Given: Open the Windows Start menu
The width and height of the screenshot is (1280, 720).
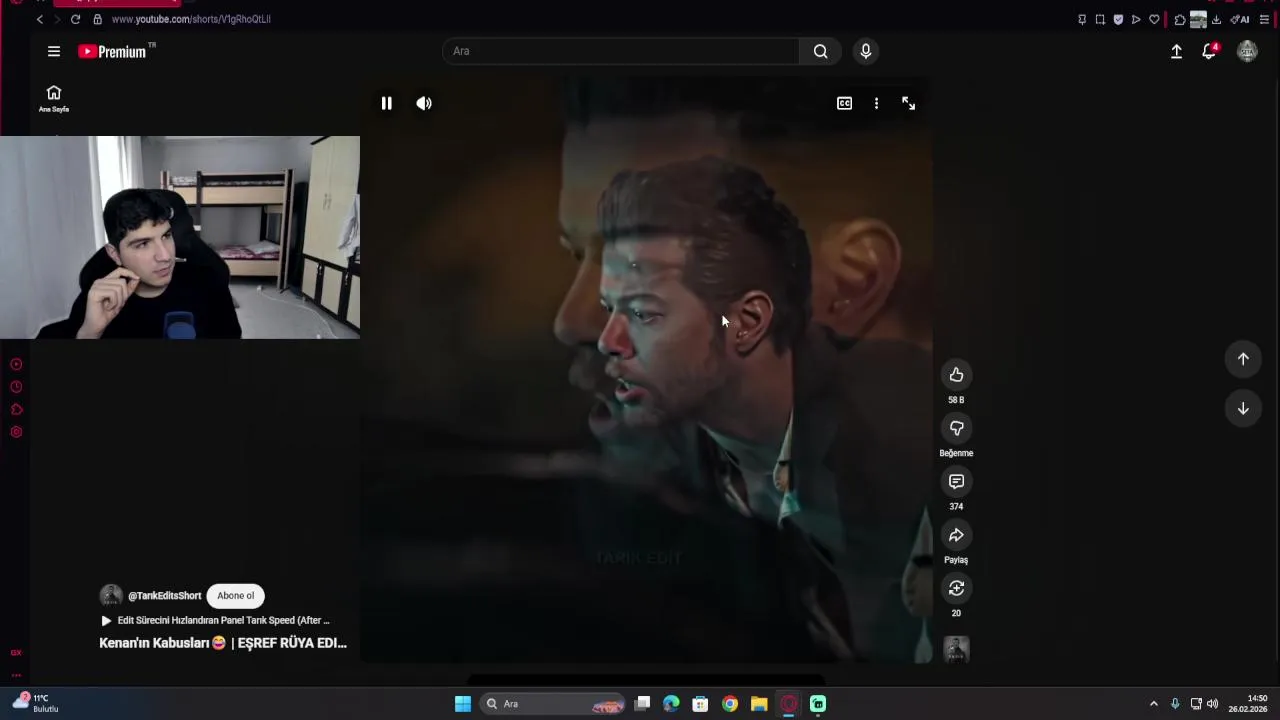Looking at the screenshot, I should pos(463,704).
